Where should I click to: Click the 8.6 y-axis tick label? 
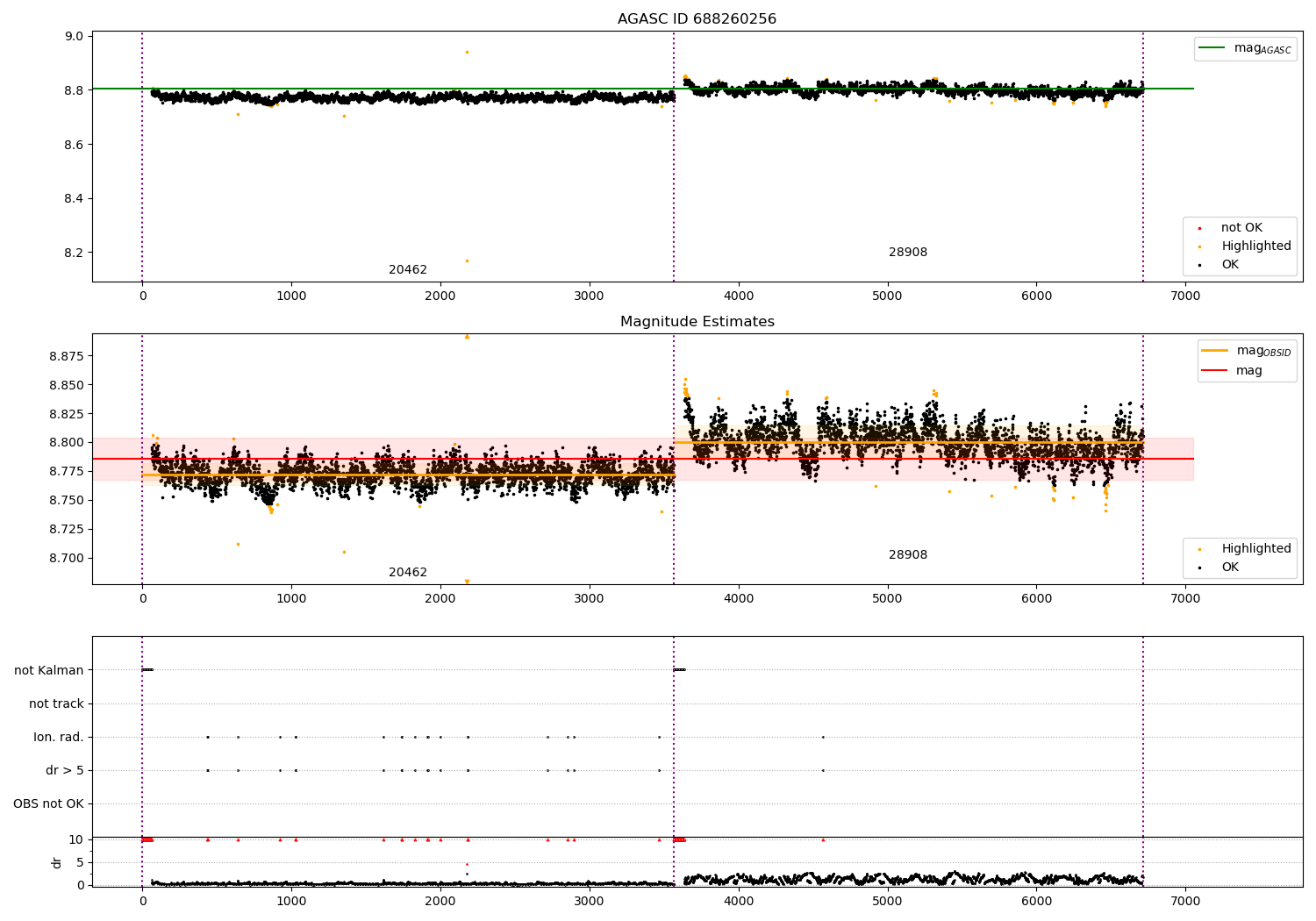[x=75, y=145]
